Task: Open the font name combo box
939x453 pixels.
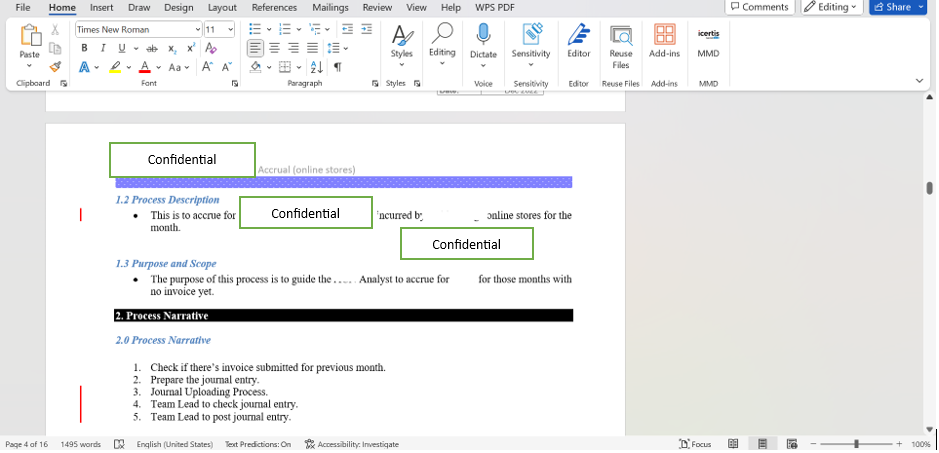Action: coord(139,29)
